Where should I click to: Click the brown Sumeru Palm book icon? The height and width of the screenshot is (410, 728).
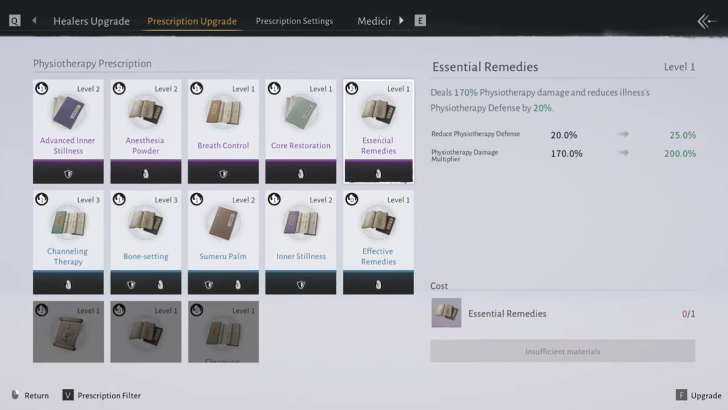223,223
